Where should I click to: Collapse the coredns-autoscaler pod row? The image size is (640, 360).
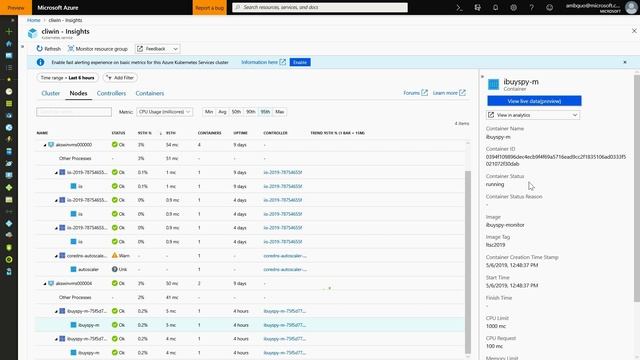pyautogui.click(x=56, y=256)
